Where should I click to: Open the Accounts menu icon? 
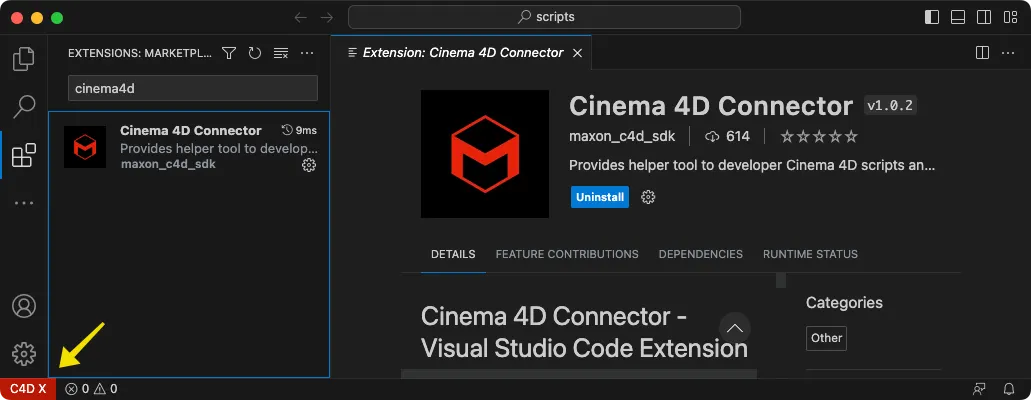coord(24,306)
